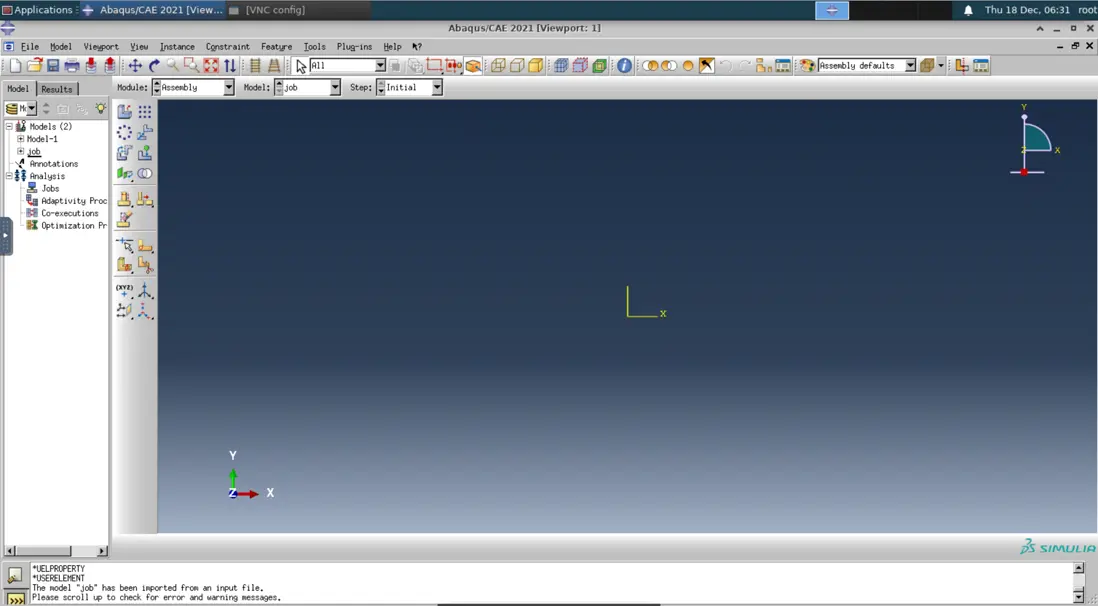Select the Pan View tool
The image size is (1098, 606).
tap(134, 66)
